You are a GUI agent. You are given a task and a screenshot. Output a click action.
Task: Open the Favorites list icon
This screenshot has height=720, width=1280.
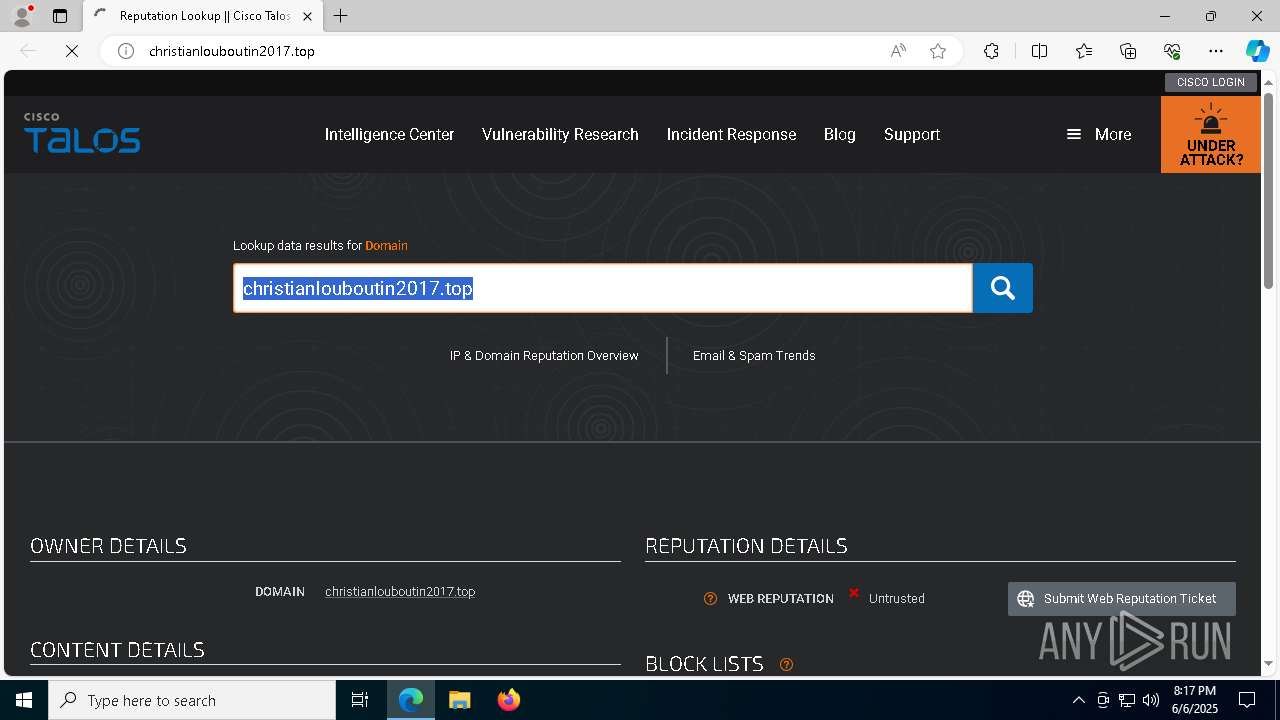point(1084,51)
